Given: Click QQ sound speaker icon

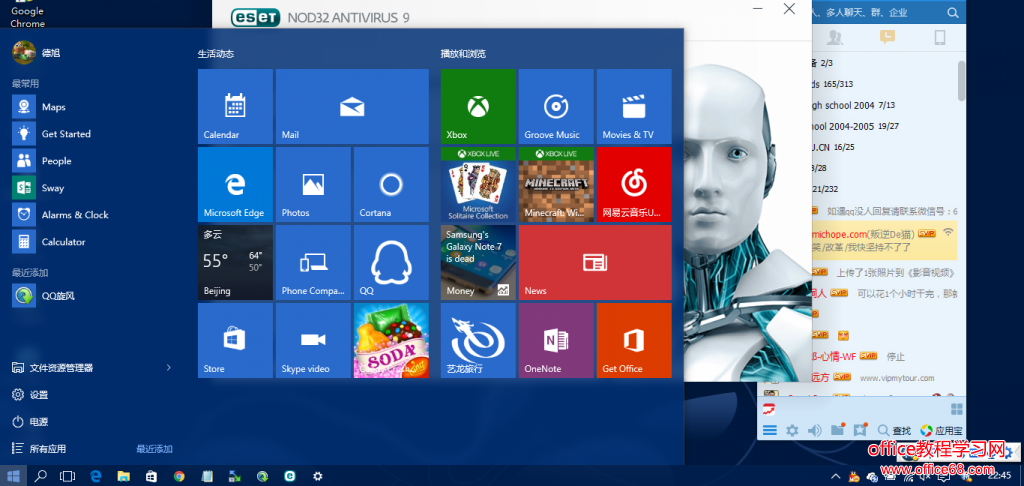Looking at the screenshot, I should point(814,430).
